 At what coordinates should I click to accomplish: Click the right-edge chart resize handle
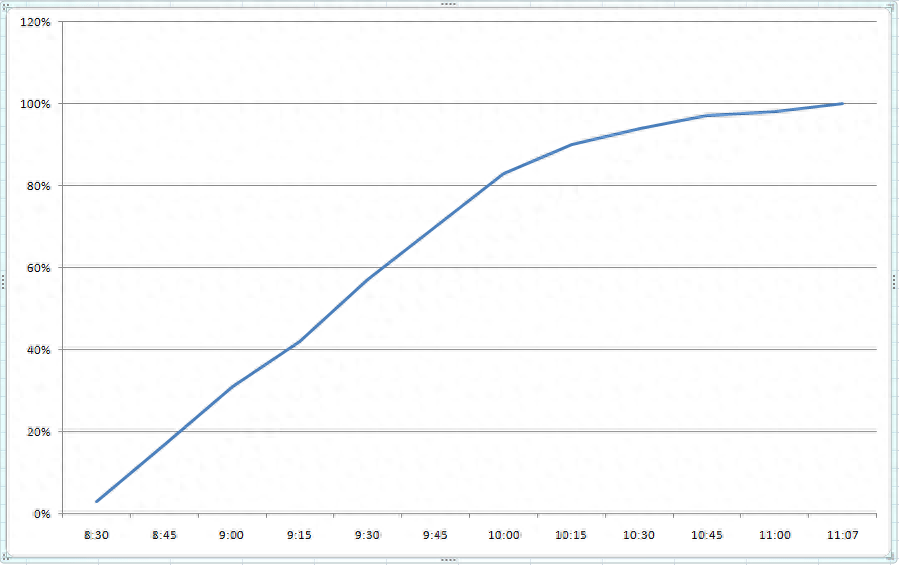pyautogui.click(x=894, y=282)
